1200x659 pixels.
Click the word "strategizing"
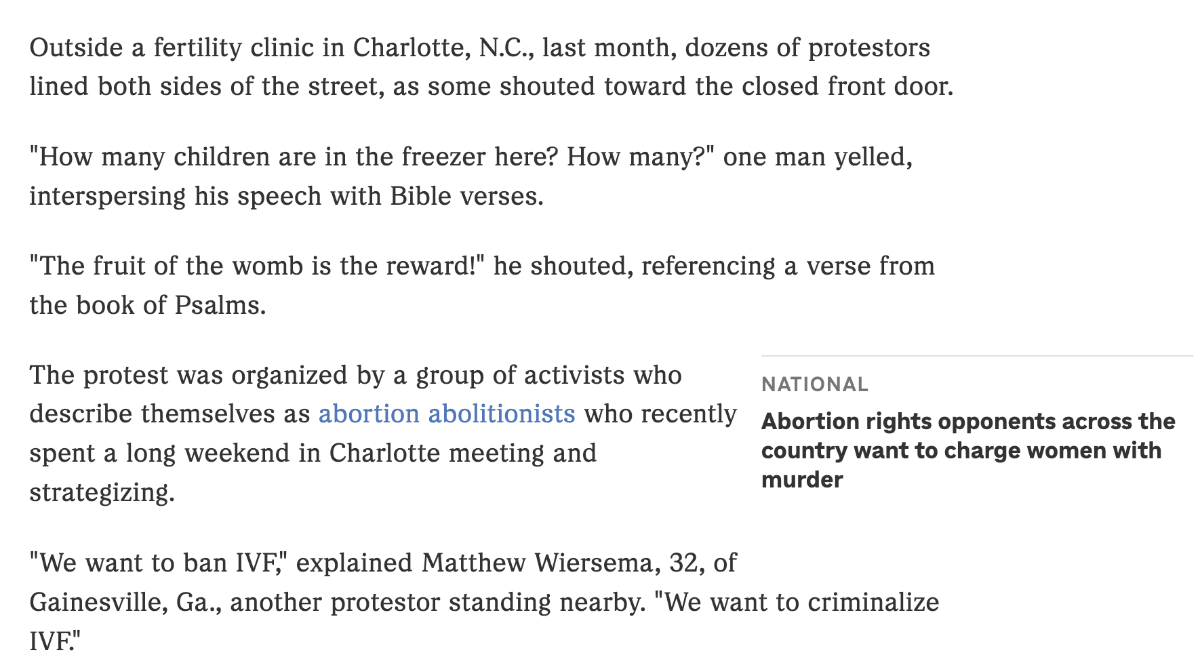click(101, 493)
